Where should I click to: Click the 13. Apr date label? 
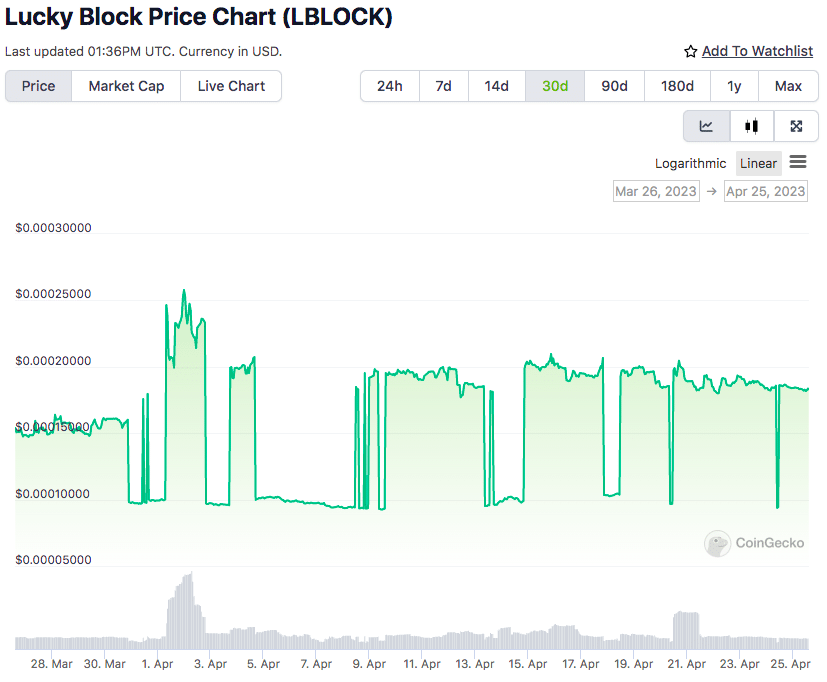click(475, 664)
